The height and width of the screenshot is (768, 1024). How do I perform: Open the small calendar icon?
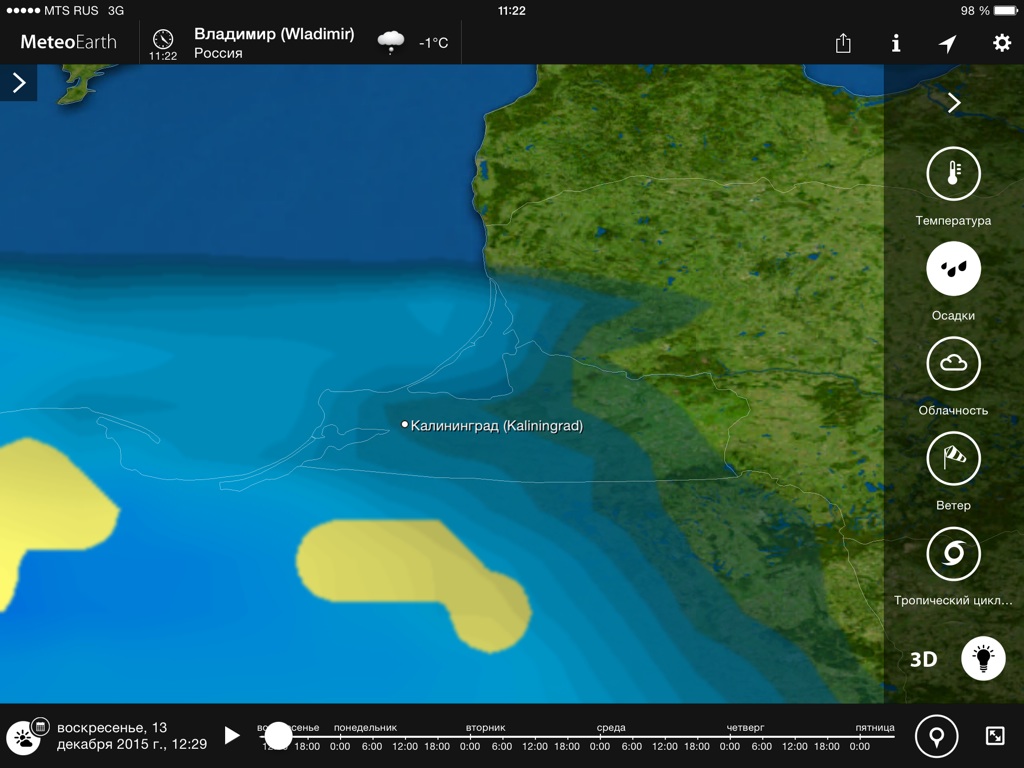pos(40,726)
